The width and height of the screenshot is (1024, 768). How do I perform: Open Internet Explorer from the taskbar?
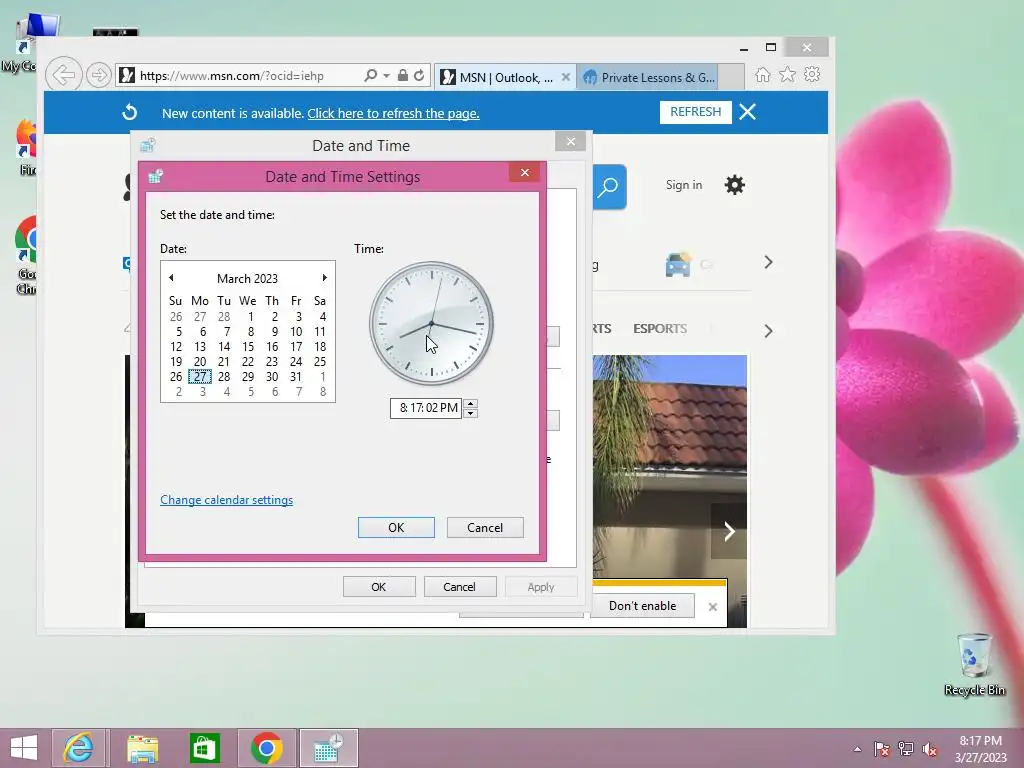click(78, 748)
